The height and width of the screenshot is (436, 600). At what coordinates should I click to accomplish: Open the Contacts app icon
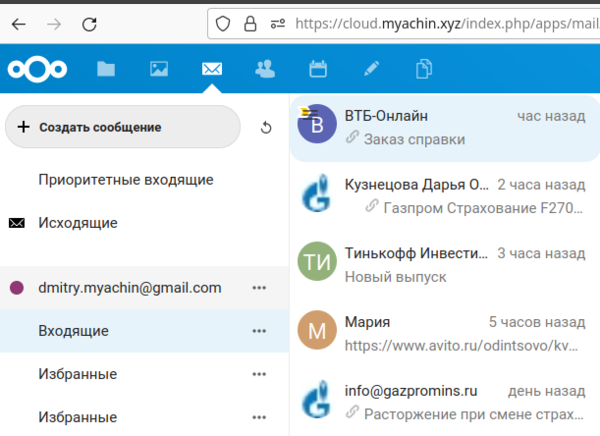(x=265, y=69)
